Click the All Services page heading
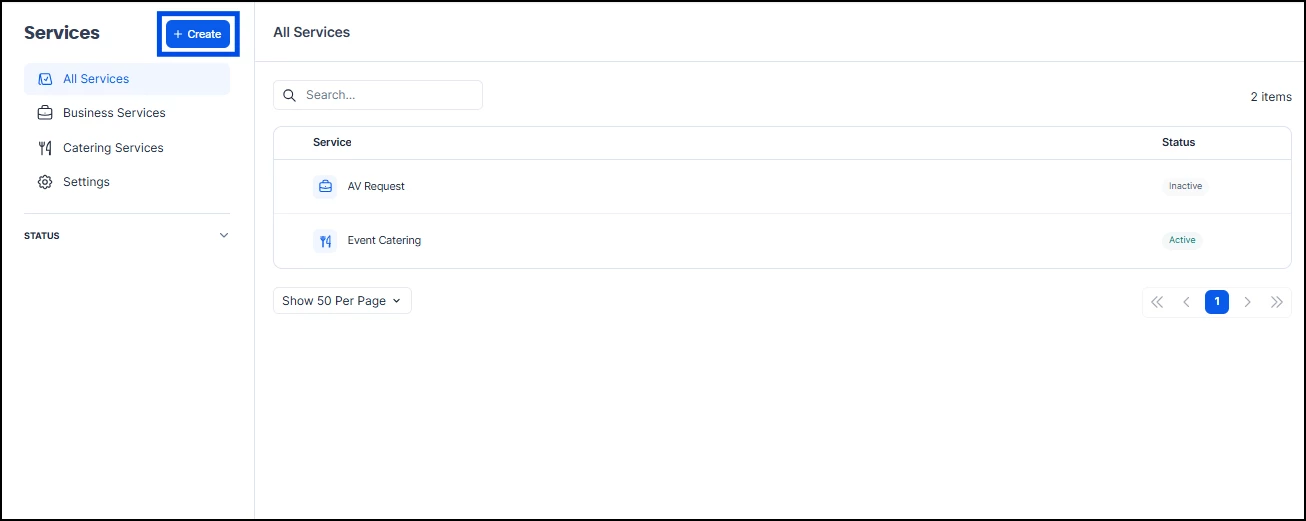 311,32
